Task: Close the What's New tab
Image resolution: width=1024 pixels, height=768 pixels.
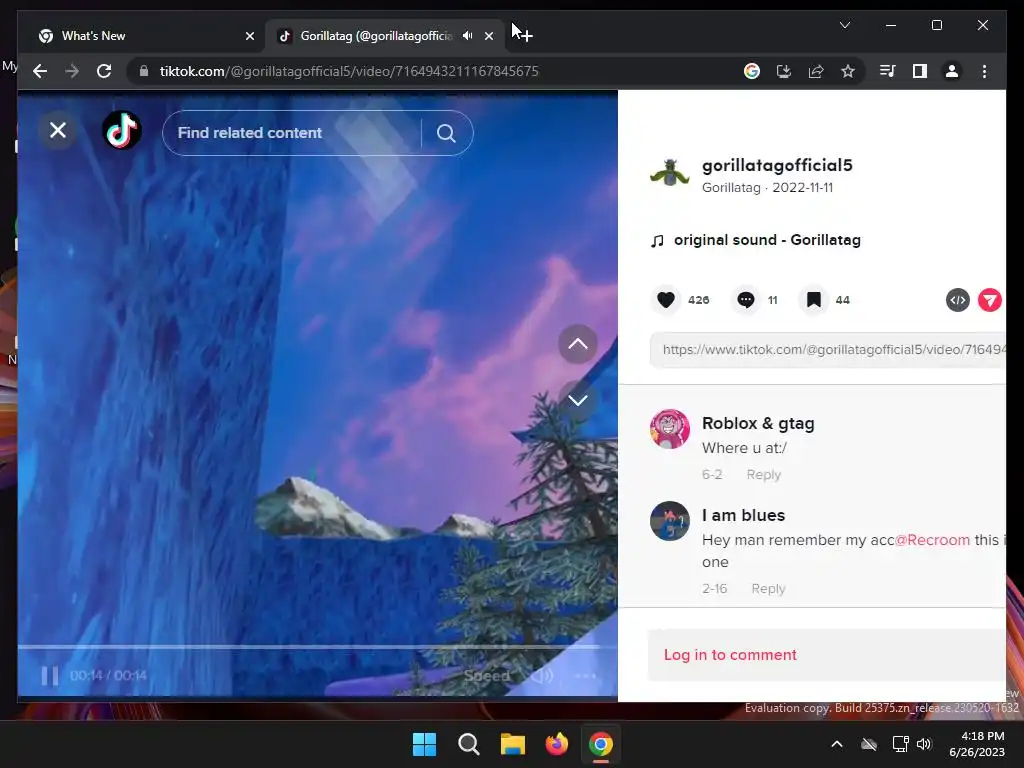Action: coord(249,36)
